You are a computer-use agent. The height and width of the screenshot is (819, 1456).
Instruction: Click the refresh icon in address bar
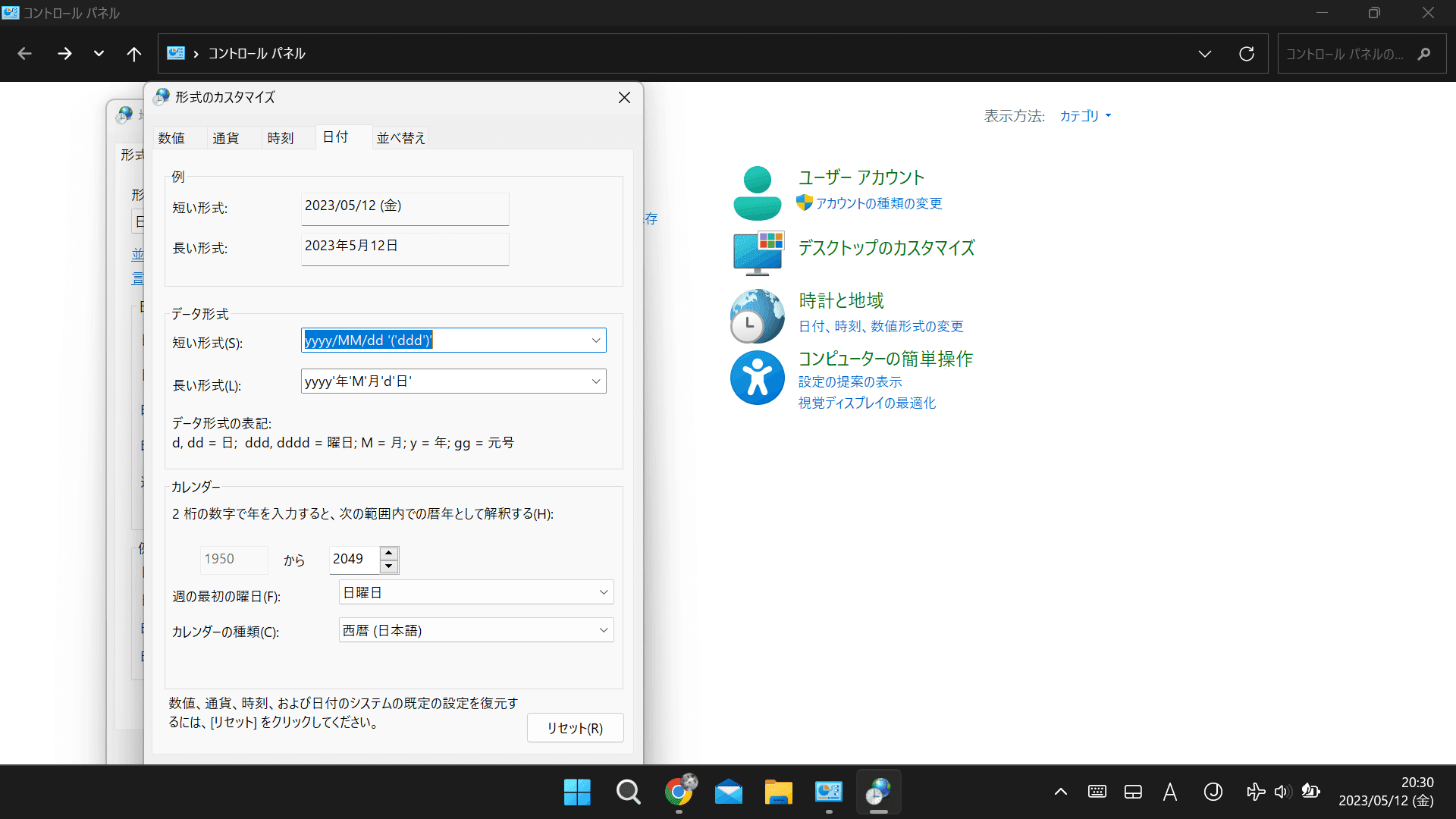1247,54
